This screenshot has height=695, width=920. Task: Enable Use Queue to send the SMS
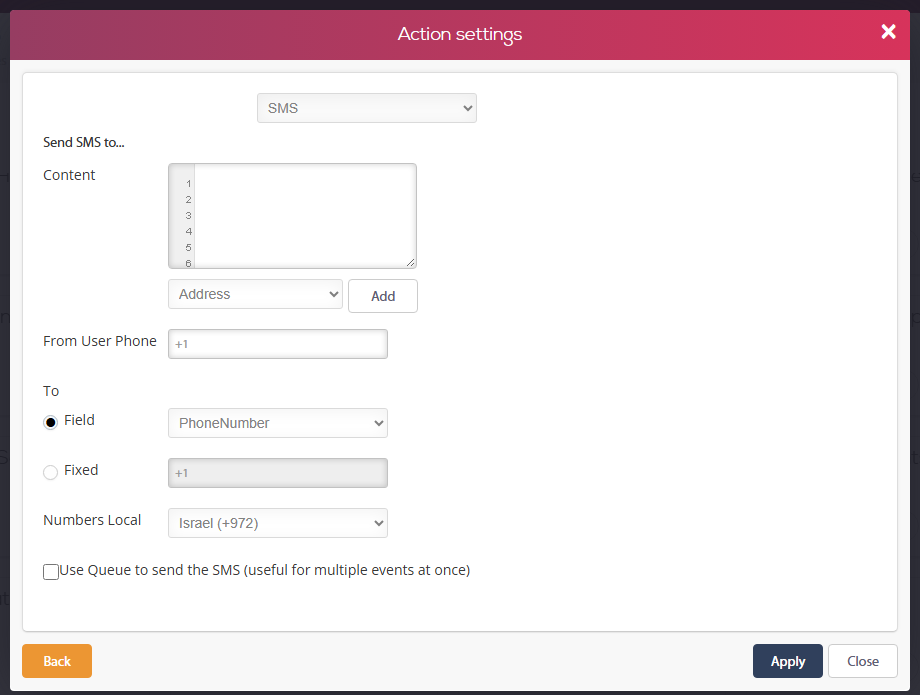pyautogui.click(x=51, y=571)
